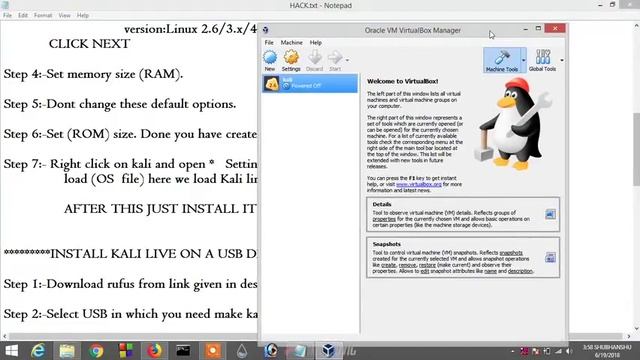This screenshot has width=640, height=360.
Task: Open the Windows Start button
Action: 11,351
